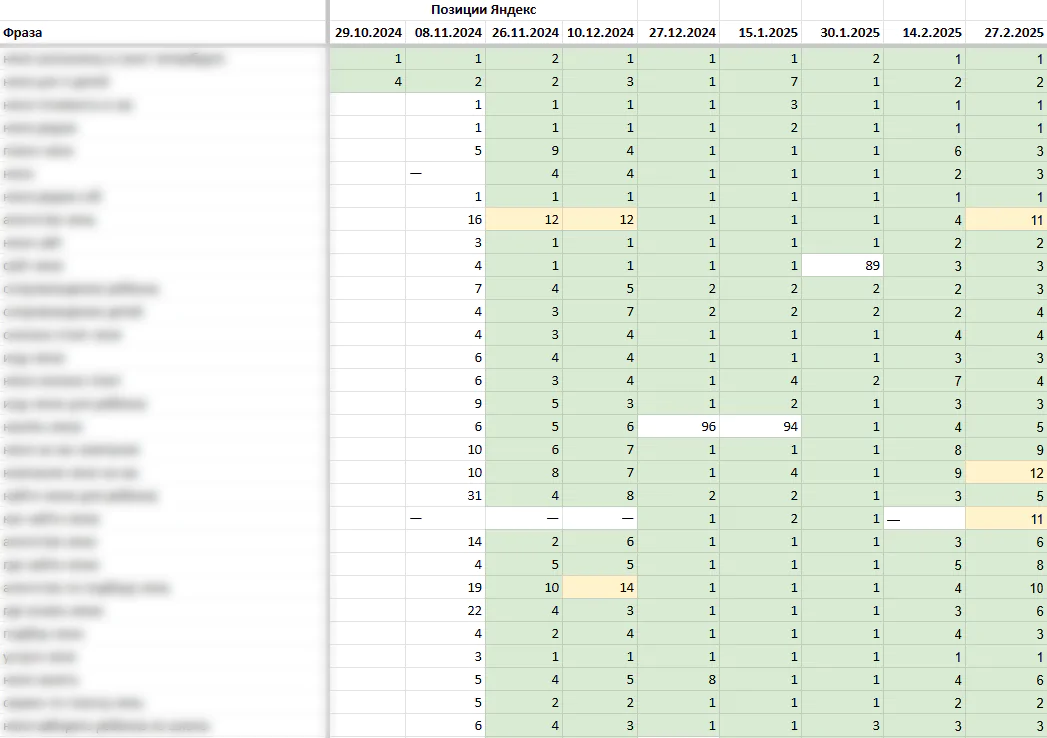Select the cell with value 89

[842, 266]
